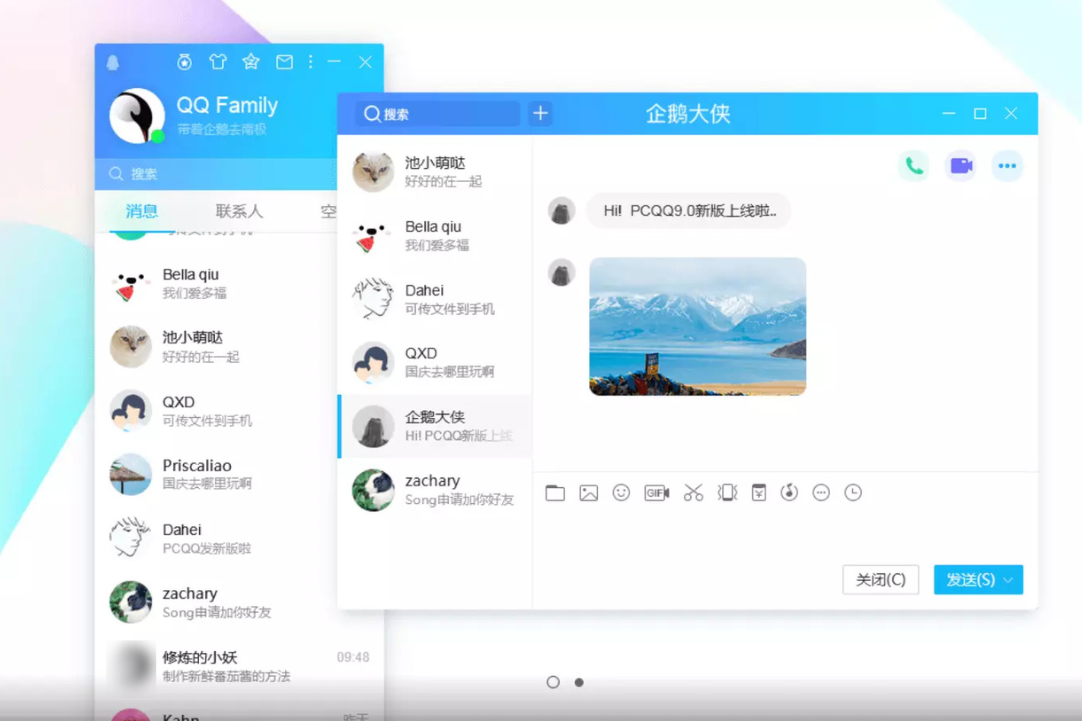The height and width of the screenshot is (721, 1082).
Task: Open the skin changer shirt icon
Action: 218,62
